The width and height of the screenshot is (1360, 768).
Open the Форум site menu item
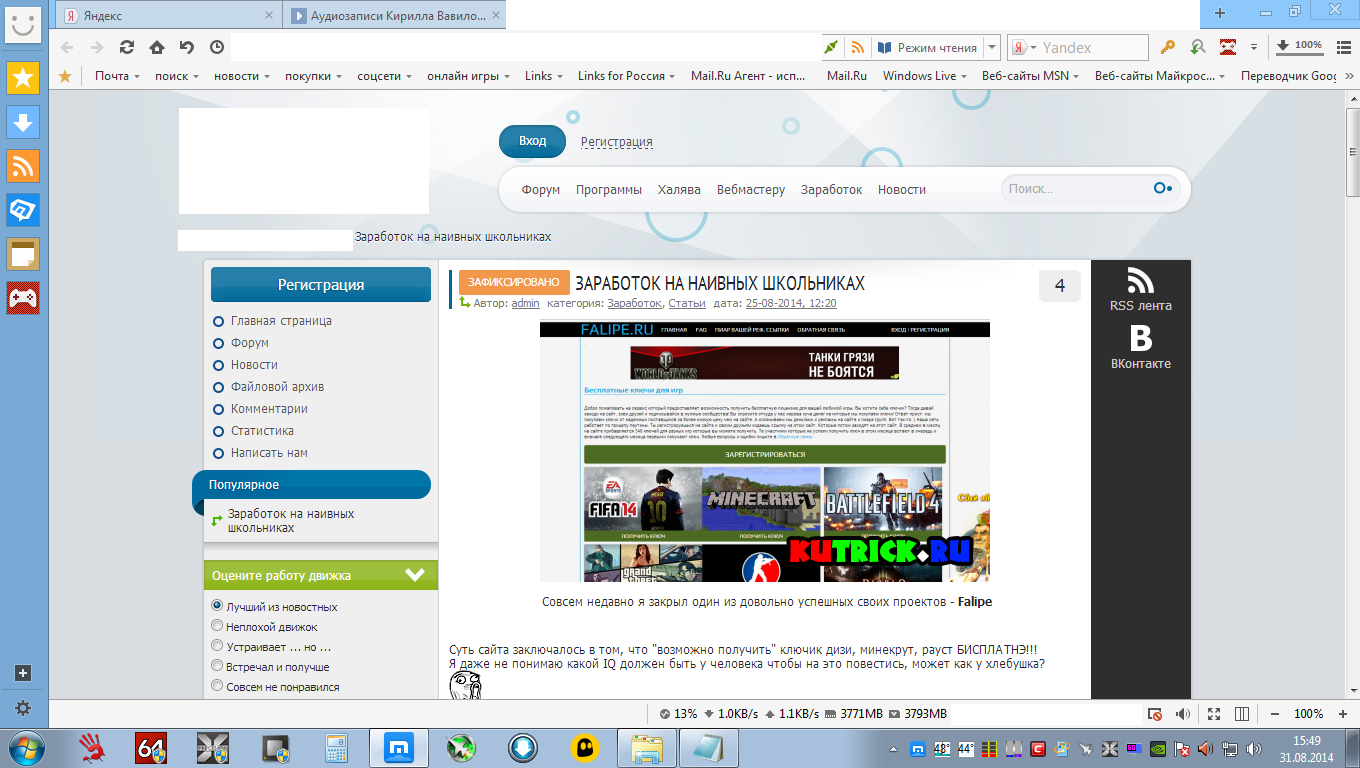coord(541,189)
